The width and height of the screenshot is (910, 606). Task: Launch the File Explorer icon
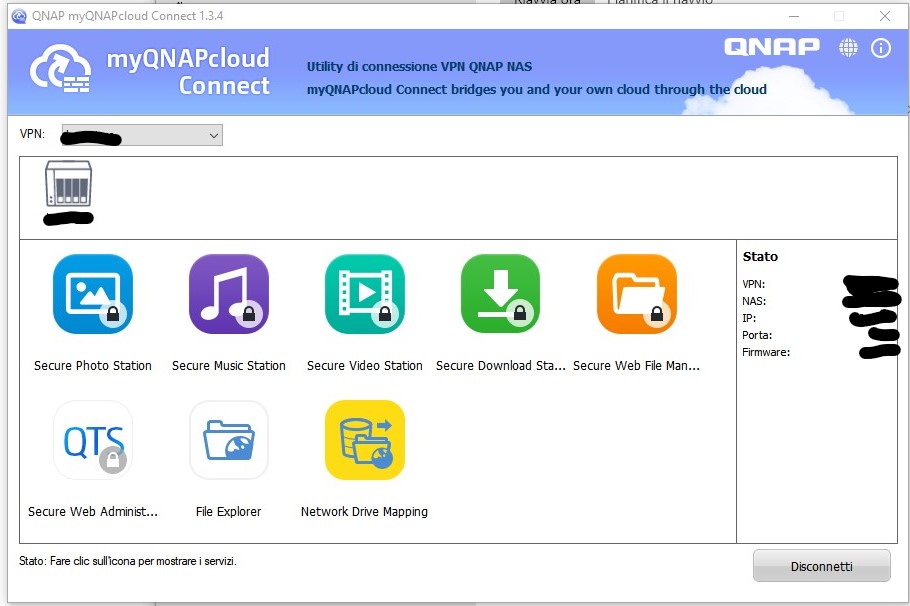pos(229,440)
